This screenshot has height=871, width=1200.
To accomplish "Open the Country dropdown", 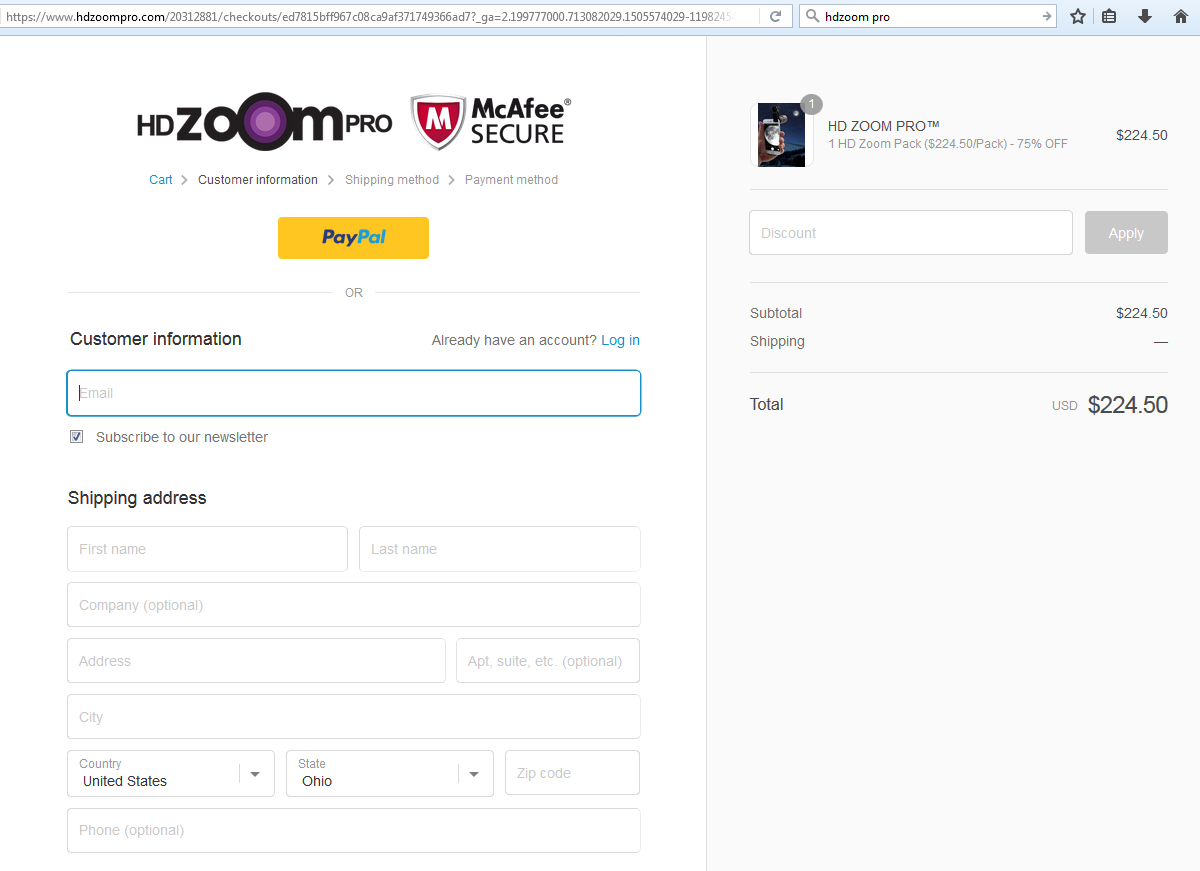I will (171, 773).
